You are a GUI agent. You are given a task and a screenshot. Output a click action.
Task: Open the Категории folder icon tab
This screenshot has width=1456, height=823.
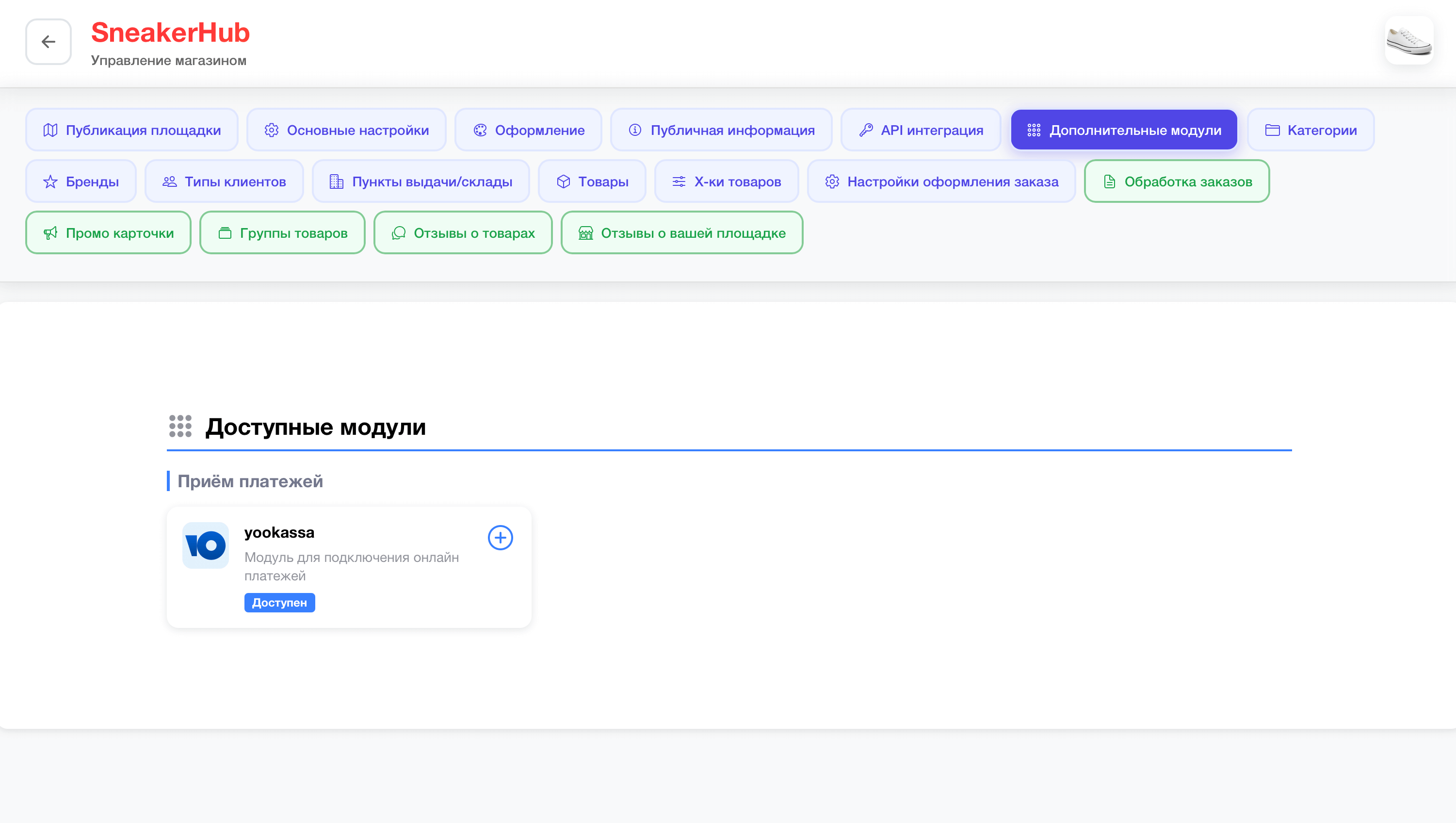click(1272, 130)
